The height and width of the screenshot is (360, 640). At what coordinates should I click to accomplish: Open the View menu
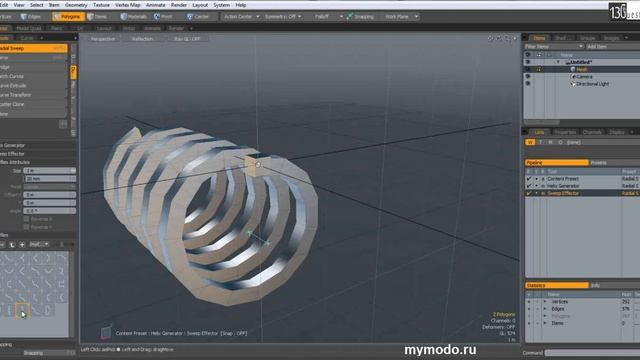(x=19, y=5)
